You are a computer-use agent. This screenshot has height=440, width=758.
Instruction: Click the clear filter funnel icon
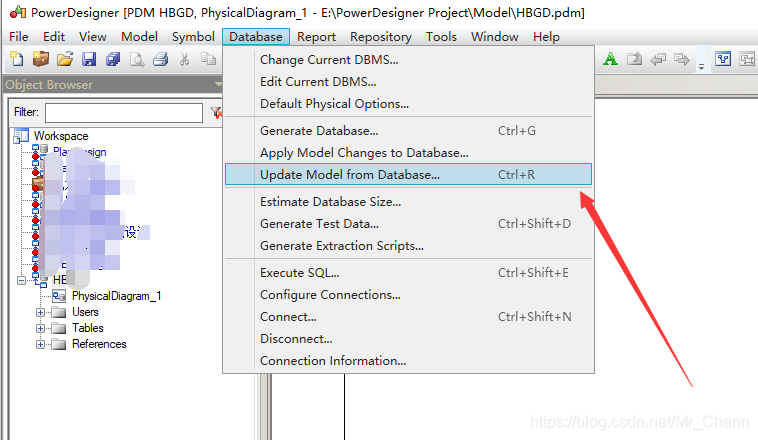217,113
